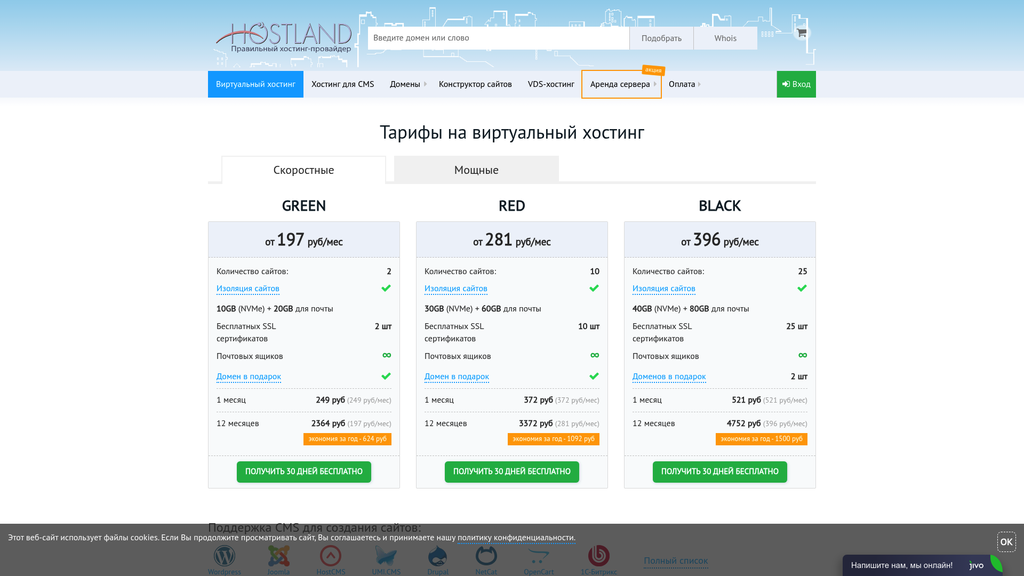
Task: Open the Аренда сервера dropdown
Action: click(620, 84)
